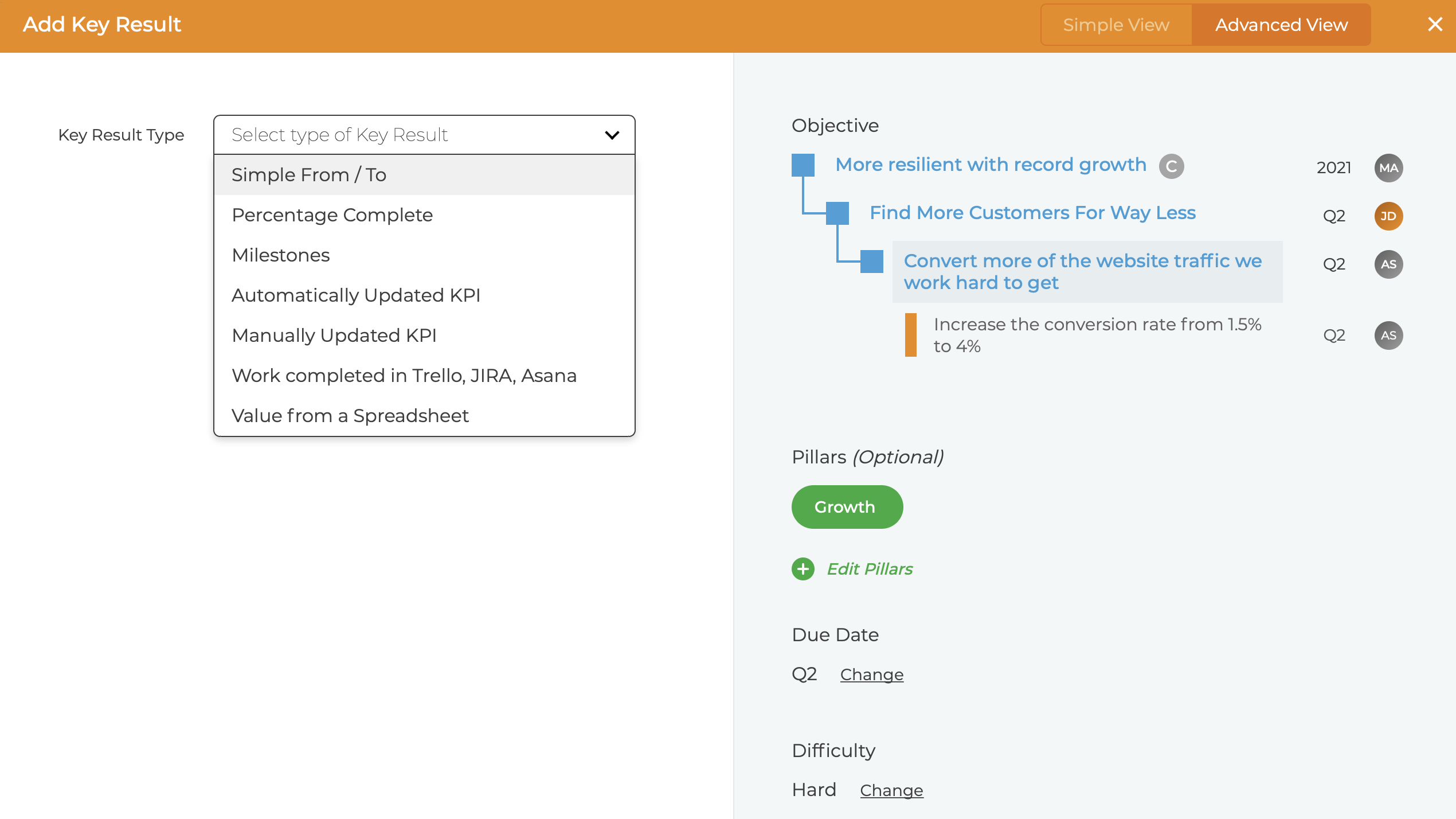Viewport: 1456px width, 819px height.
Task: Open Find More Customers For Way Less
Action: (1032, 213)
